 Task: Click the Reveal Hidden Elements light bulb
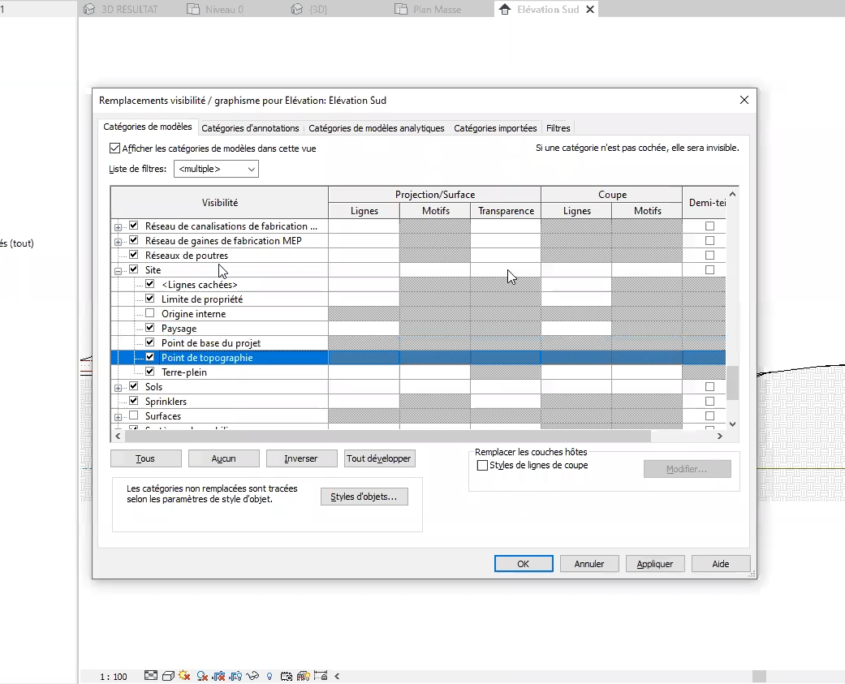point(269,676)
